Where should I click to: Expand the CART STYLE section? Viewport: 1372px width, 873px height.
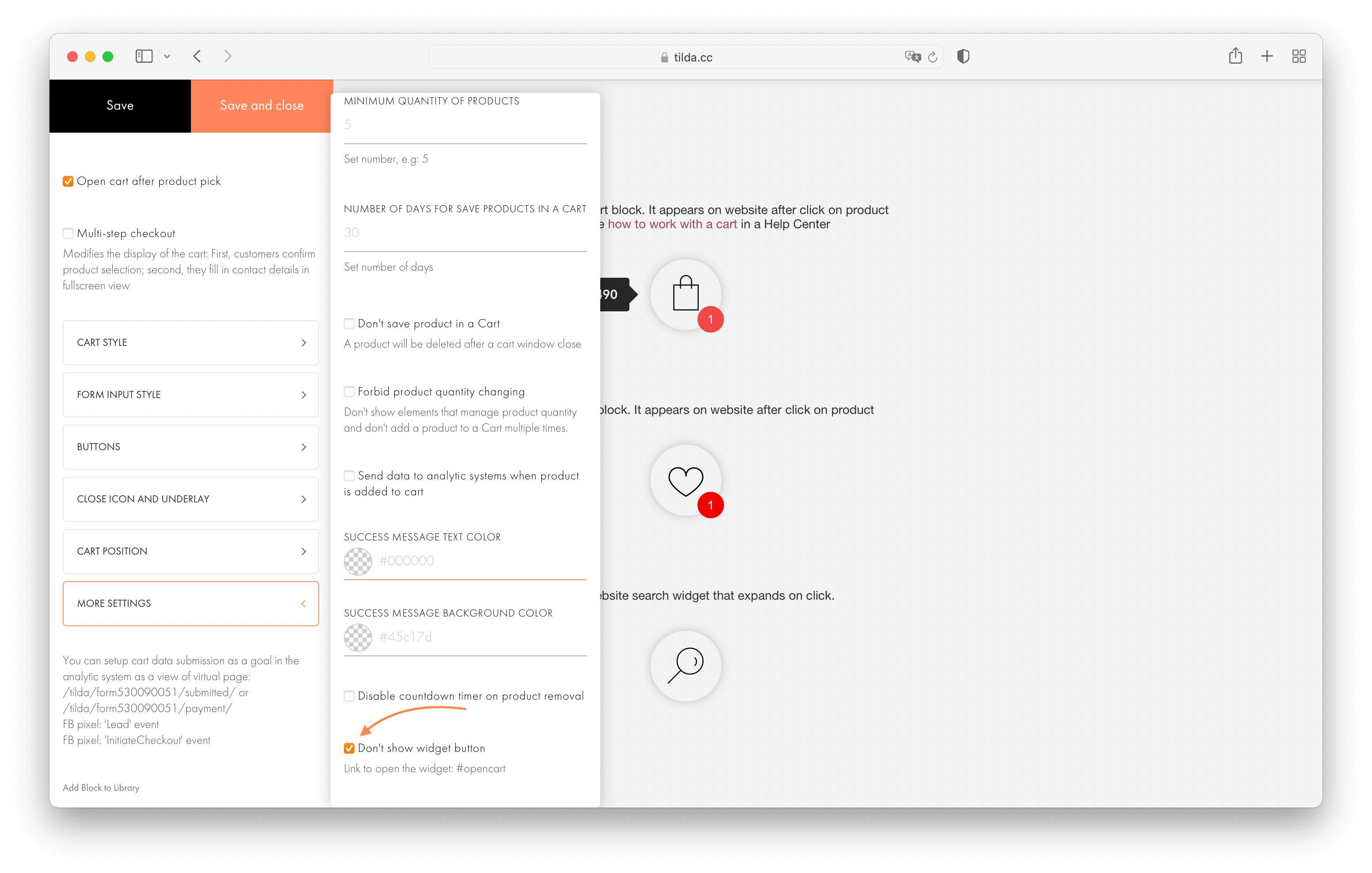[x=191, y=343]
